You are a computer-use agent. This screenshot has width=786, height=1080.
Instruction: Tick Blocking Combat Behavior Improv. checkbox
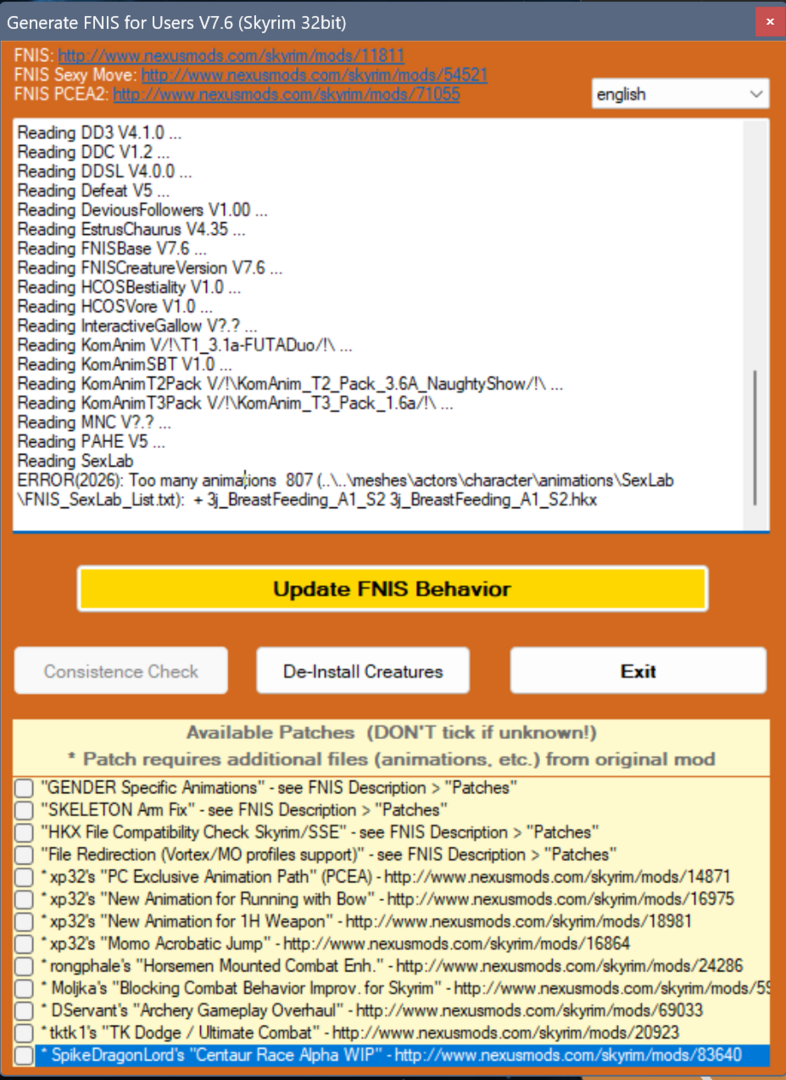click(x=24, y=988)
